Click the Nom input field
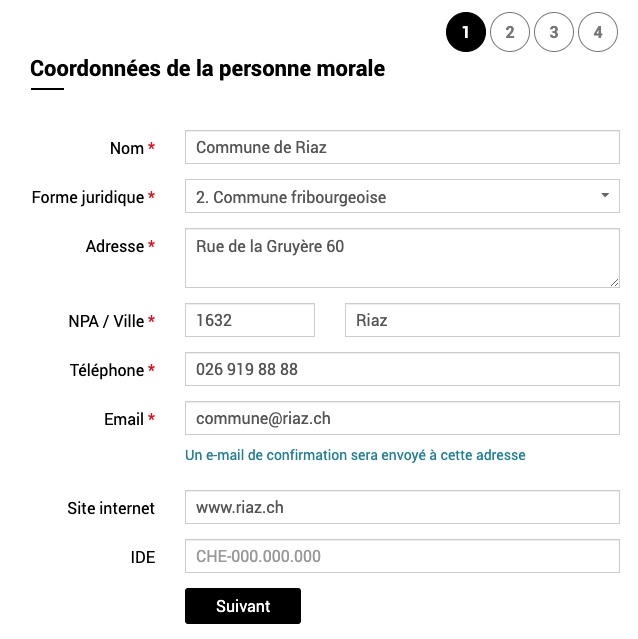Screen dimensions: 638x639 [x=402, y=148]
